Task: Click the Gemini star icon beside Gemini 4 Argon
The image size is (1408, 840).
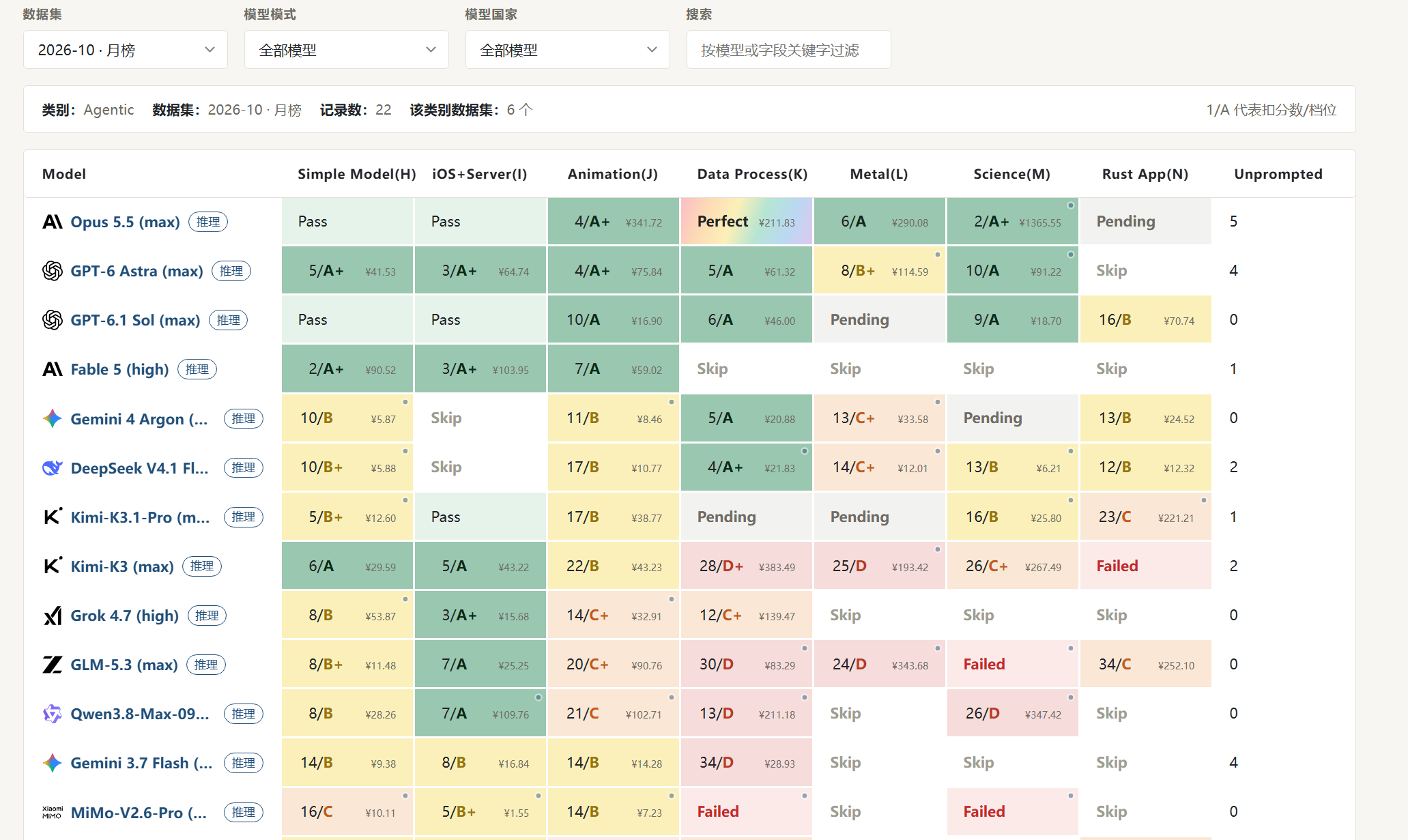Action: [x=53, y=418]
